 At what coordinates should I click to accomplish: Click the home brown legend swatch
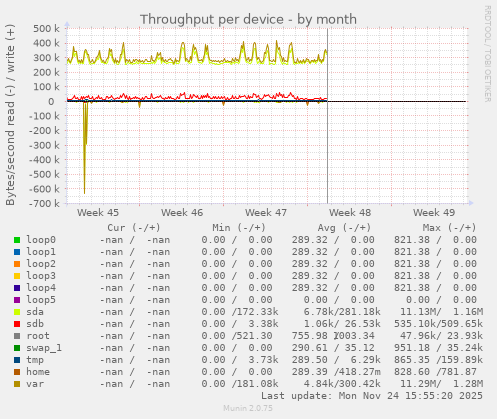17,372
